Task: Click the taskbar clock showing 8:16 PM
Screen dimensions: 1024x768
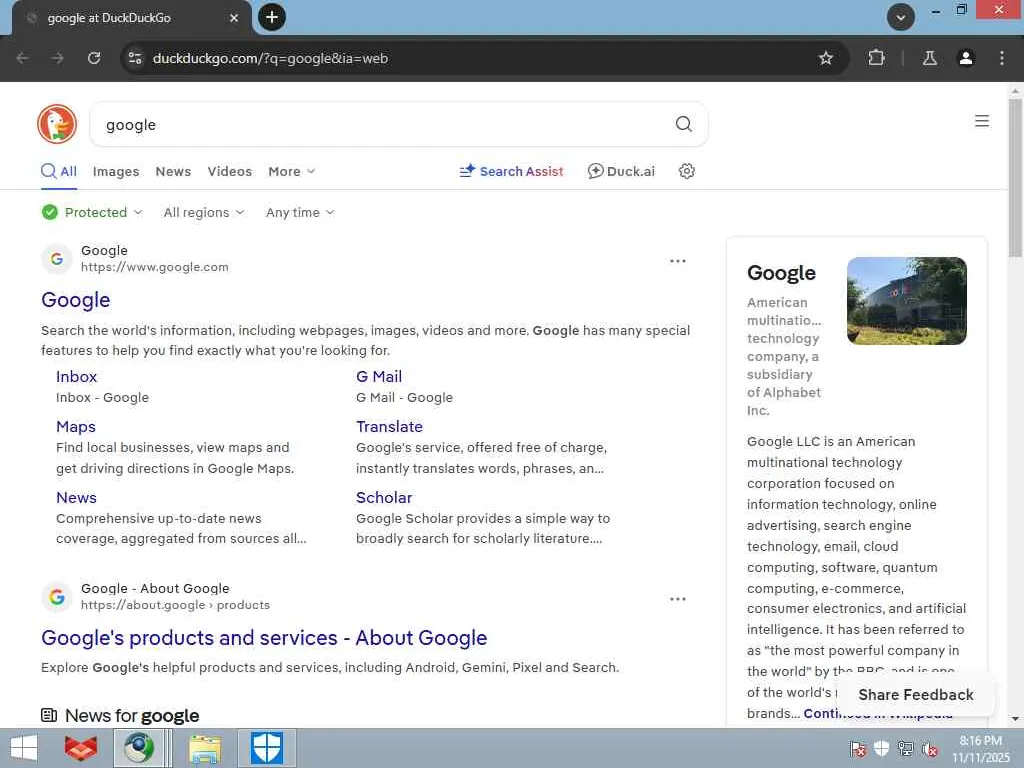Action: [980, 741]
